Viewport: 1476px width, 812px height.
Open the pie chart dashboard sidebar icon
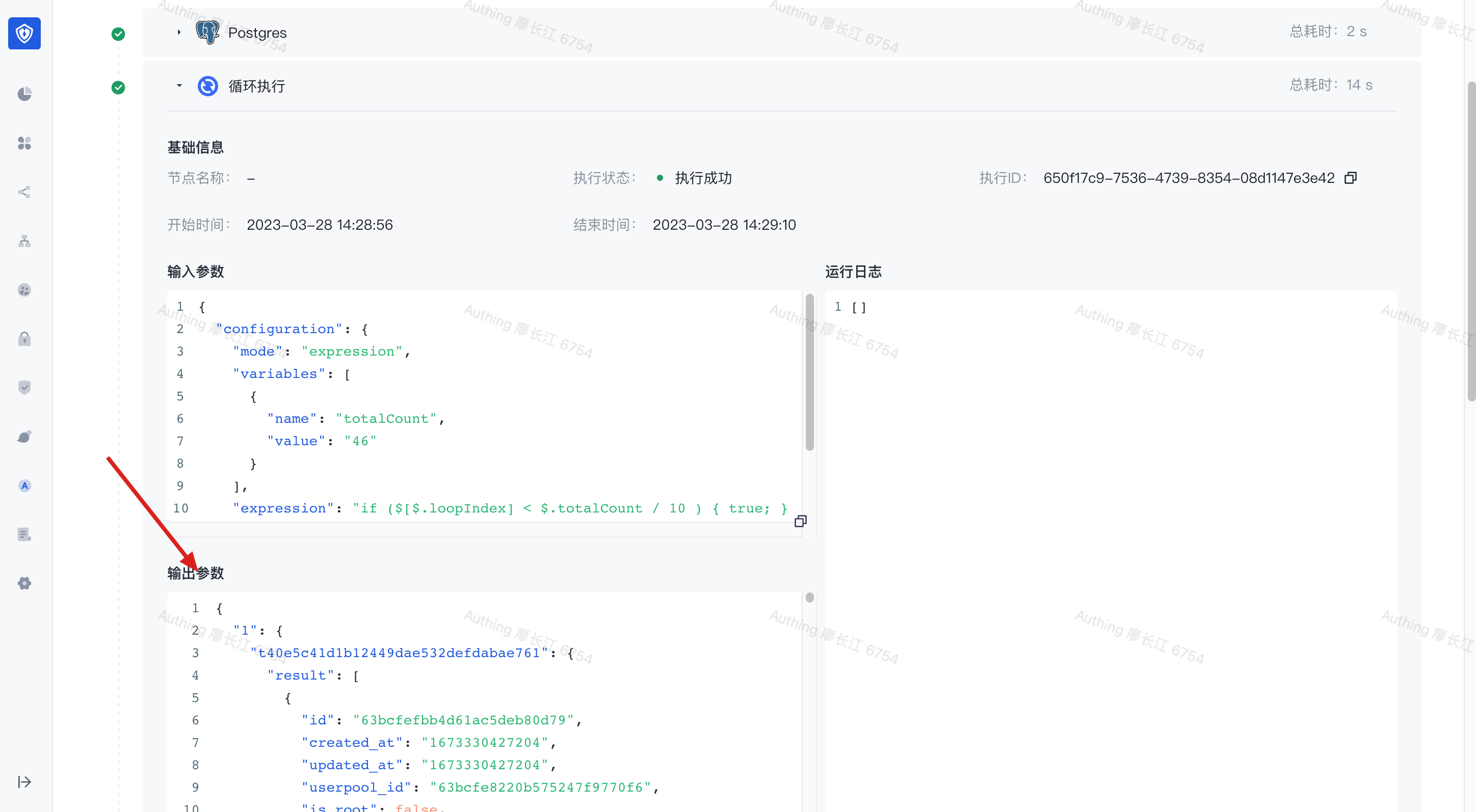[x=24, y=94]
